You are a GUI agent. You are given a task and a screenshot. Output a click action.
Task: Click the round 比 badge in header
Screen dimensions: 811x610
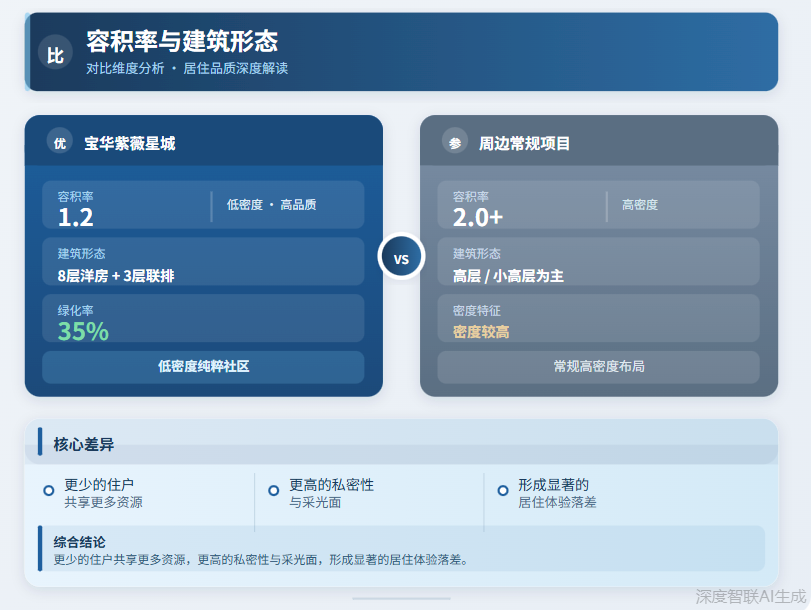tap(55, 52)
